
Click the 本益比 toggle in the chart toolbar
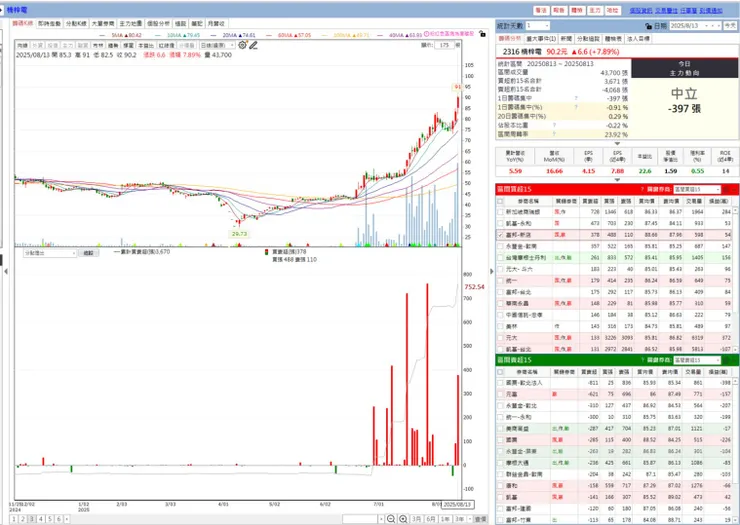[x=146, y=45]
